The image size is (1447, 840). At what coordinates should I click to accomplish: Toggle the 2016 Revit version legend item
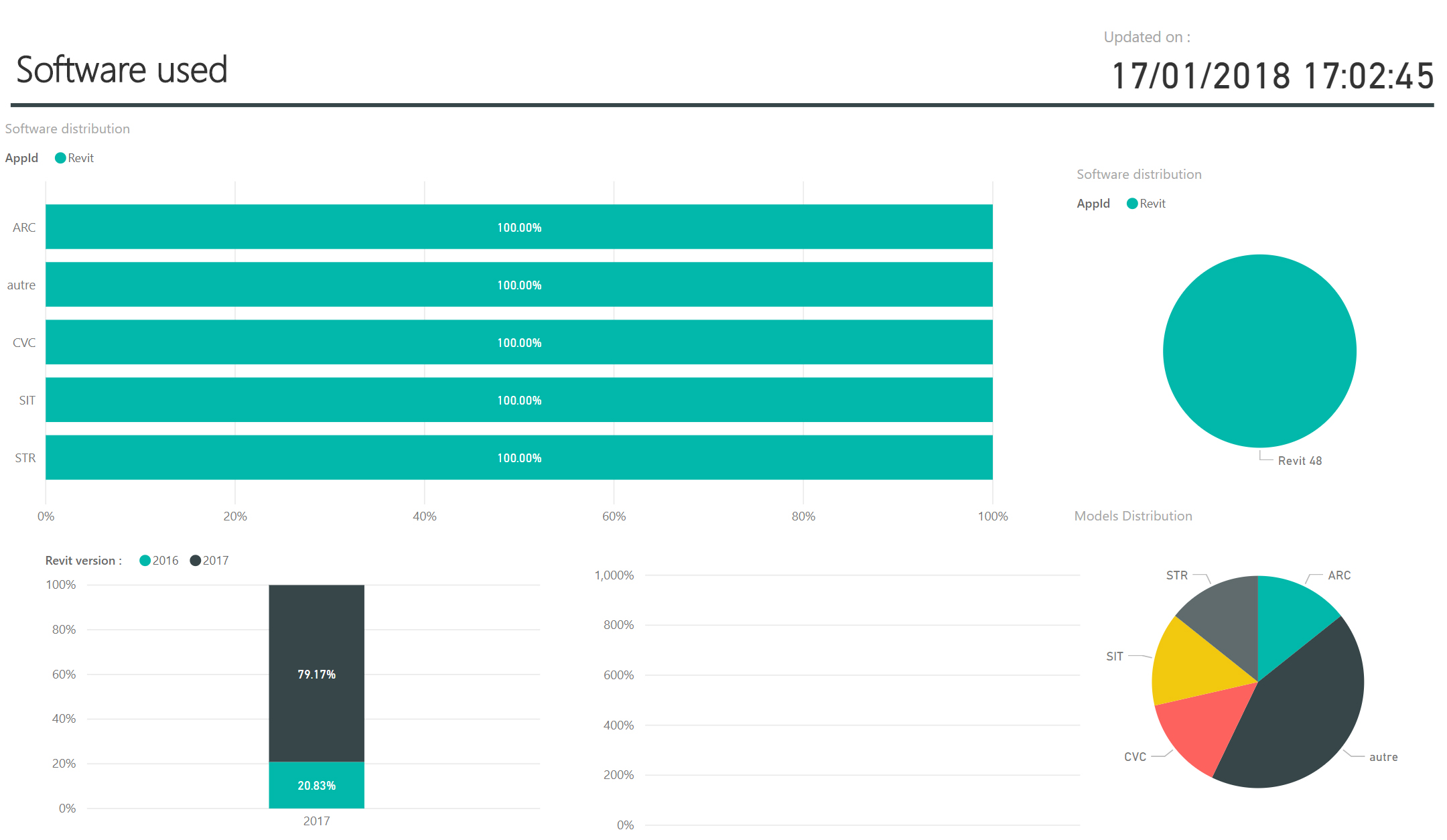pos(159,561)
